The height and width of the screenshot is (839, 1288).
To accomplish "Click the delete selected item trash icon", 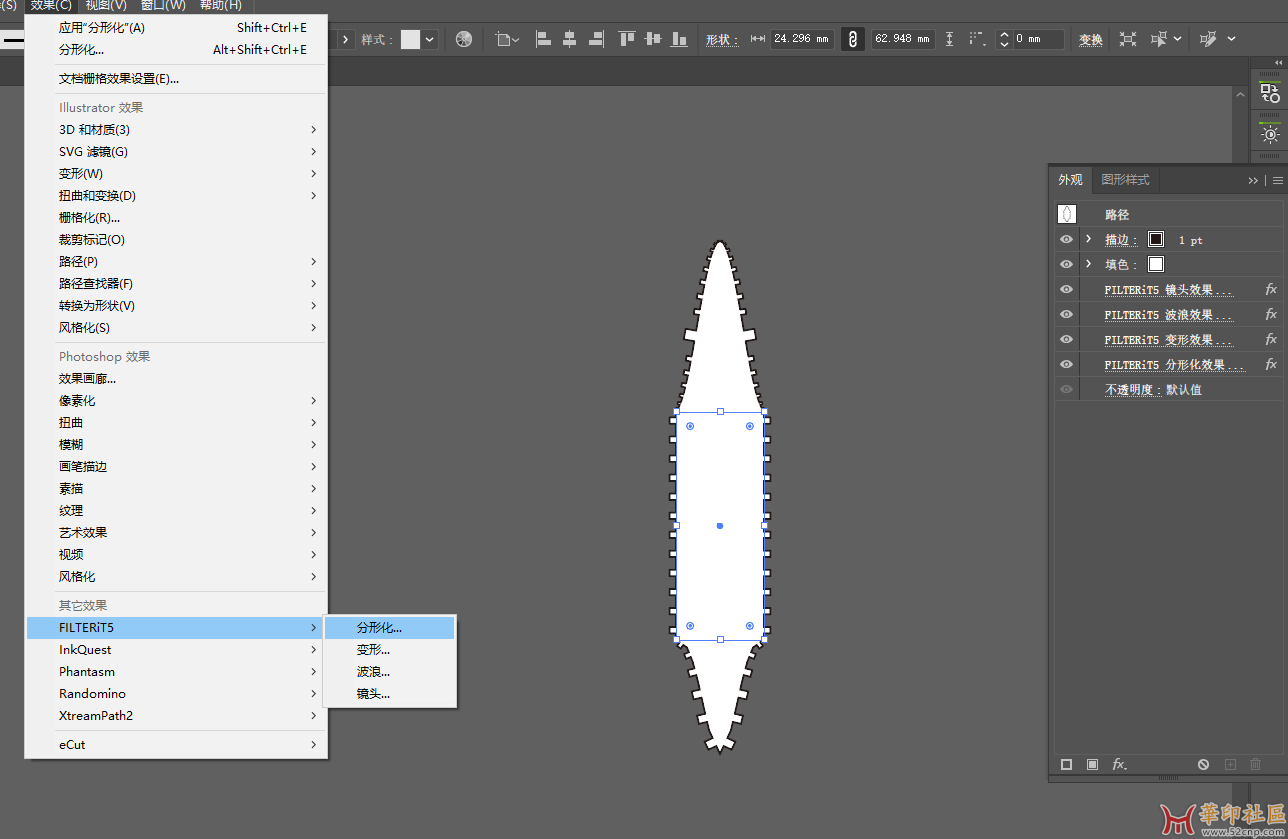I will [x=1256, y=764].
